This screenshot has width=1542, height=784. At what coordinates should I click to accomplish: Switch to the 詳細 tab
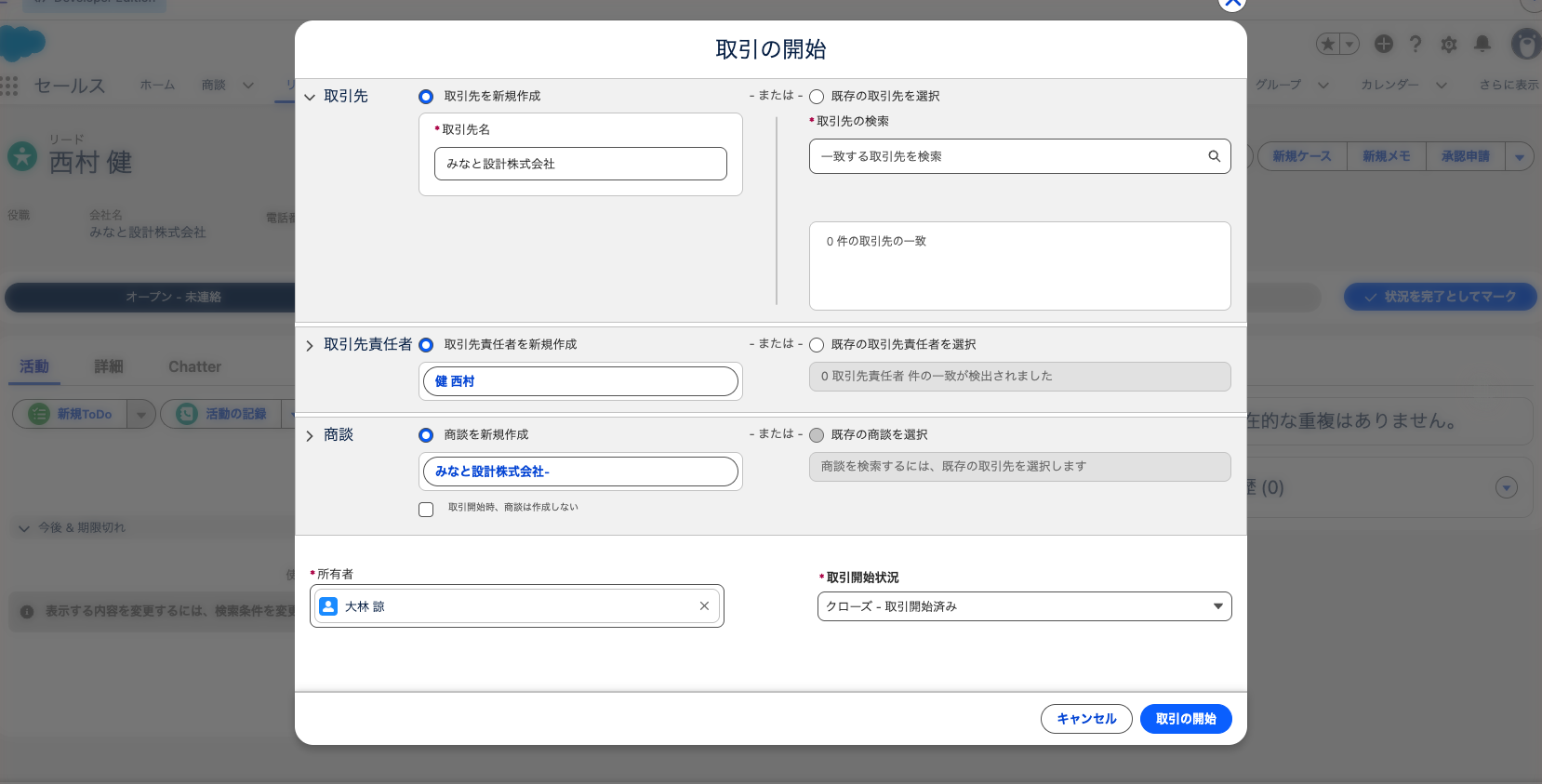(x=109, y=366)
